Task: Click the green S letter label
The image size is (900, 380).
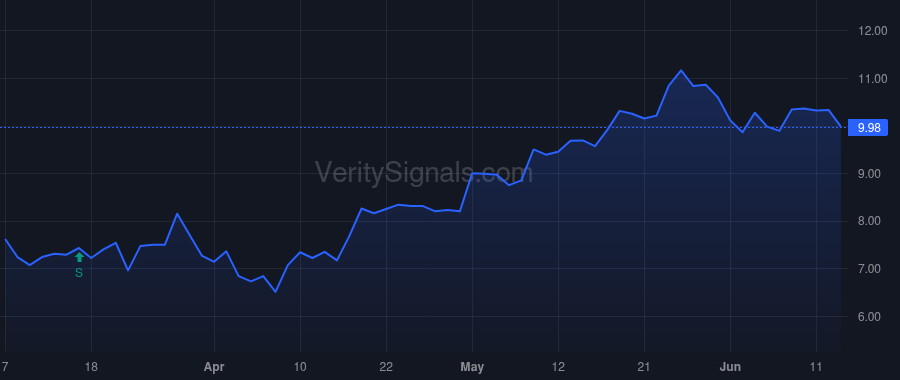Action: 79,273
